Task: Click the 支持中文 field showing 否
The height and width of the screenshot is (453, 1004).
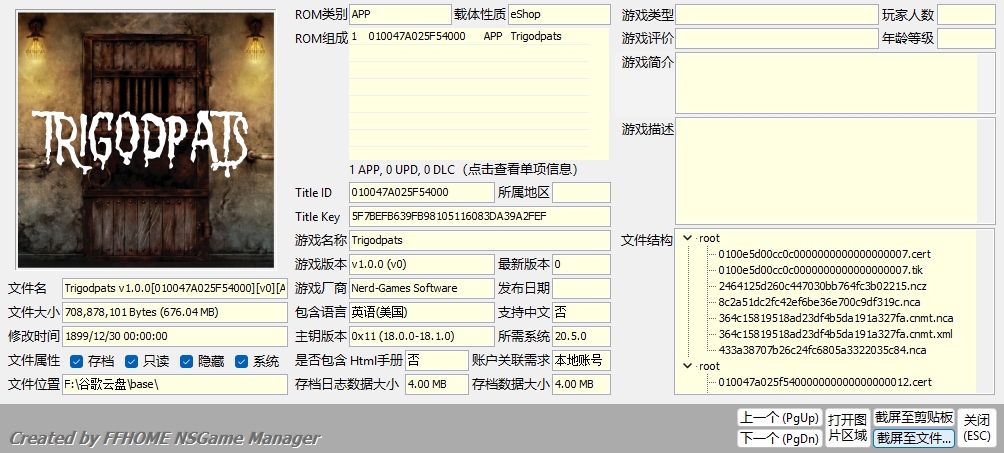Action: point(581,312)
